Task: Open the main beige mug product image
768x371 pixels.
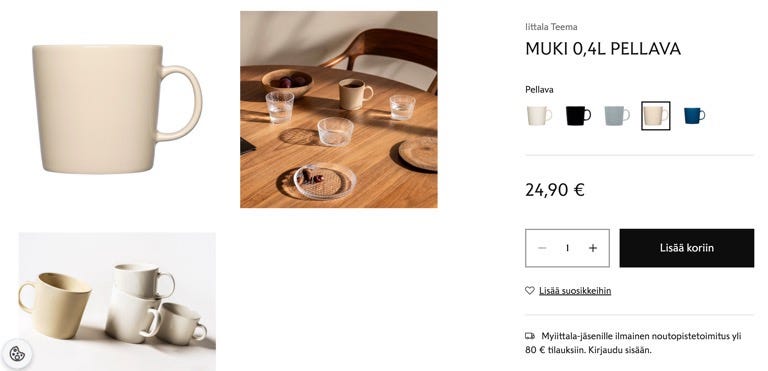Action: click(117, 109)
